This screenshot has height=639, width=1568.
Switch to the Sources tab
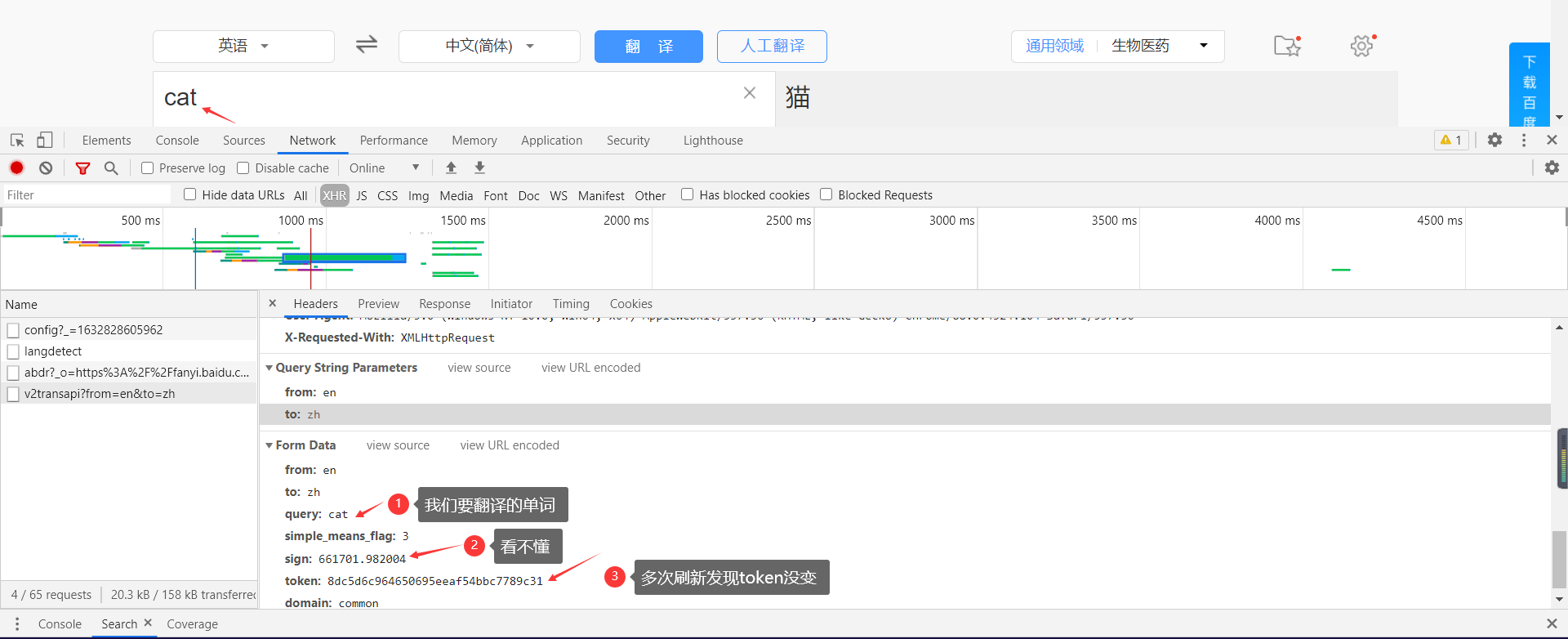coord(244,141)
